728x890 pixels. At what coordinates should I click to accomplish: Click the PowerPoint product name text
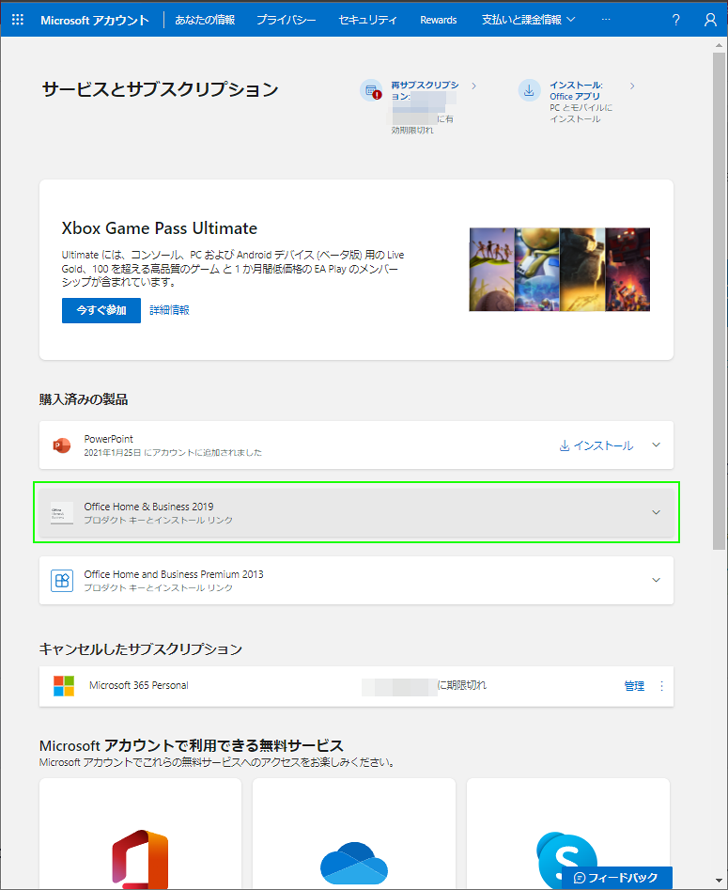click(108, 439)
